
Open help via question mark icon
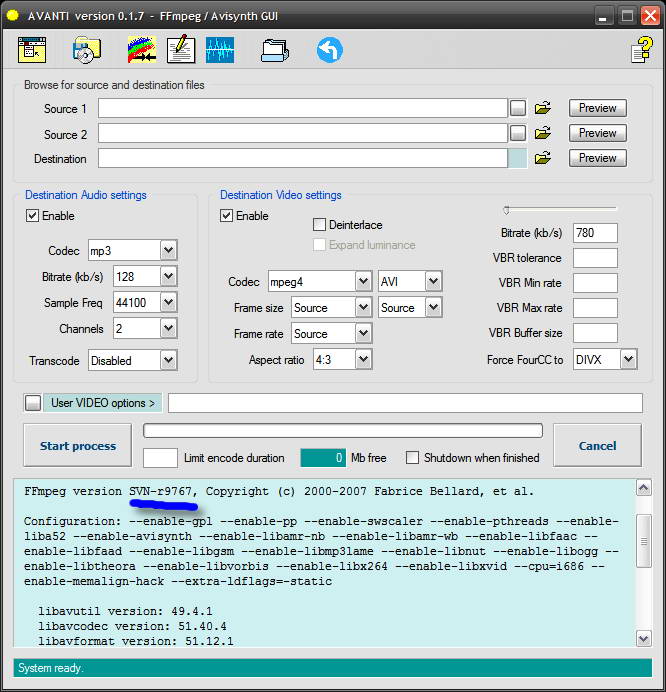[x=641, y=50]
